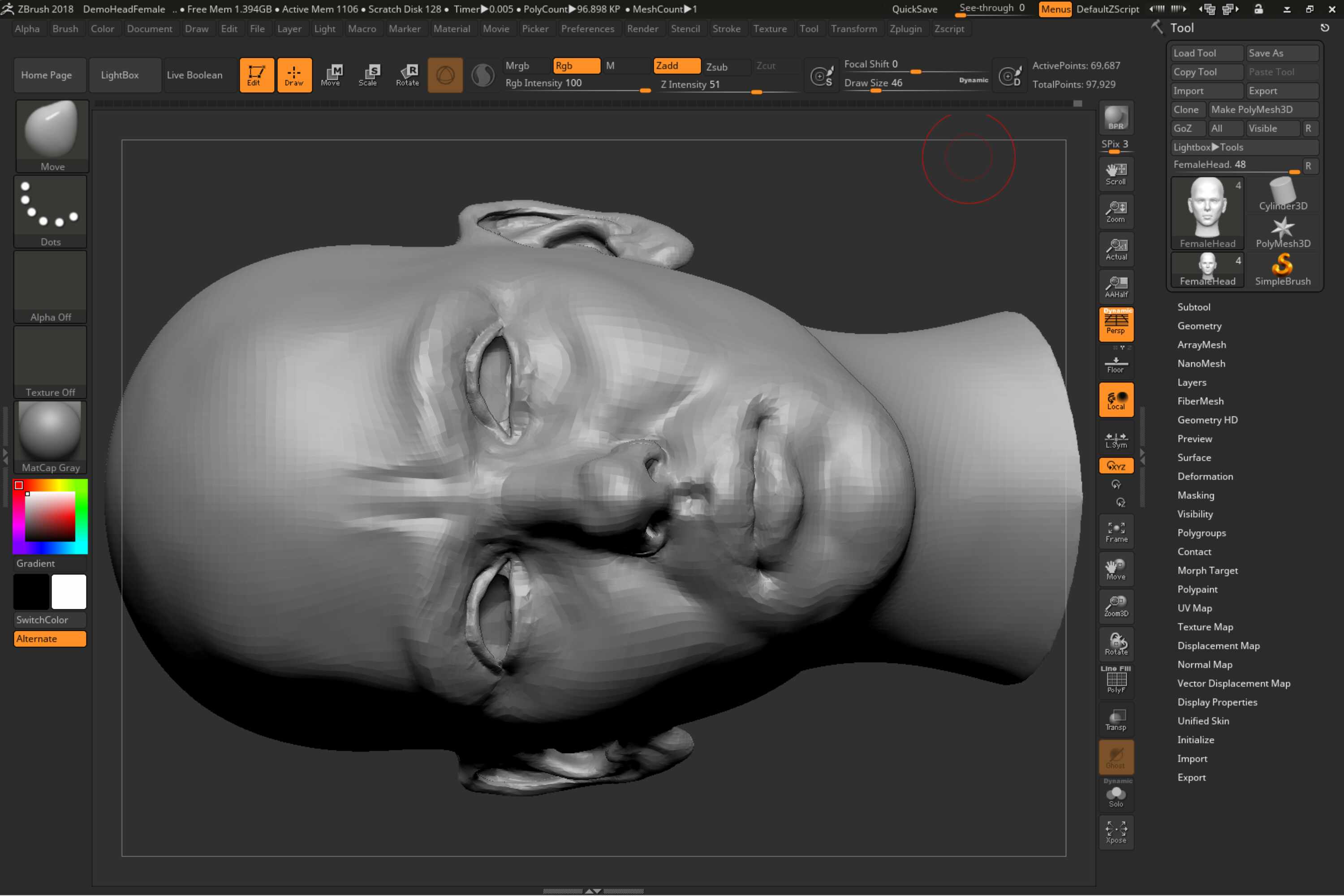1344x896 pixels.
Task: Toggle the Persp perspective button
Action: pos(1116,324)
